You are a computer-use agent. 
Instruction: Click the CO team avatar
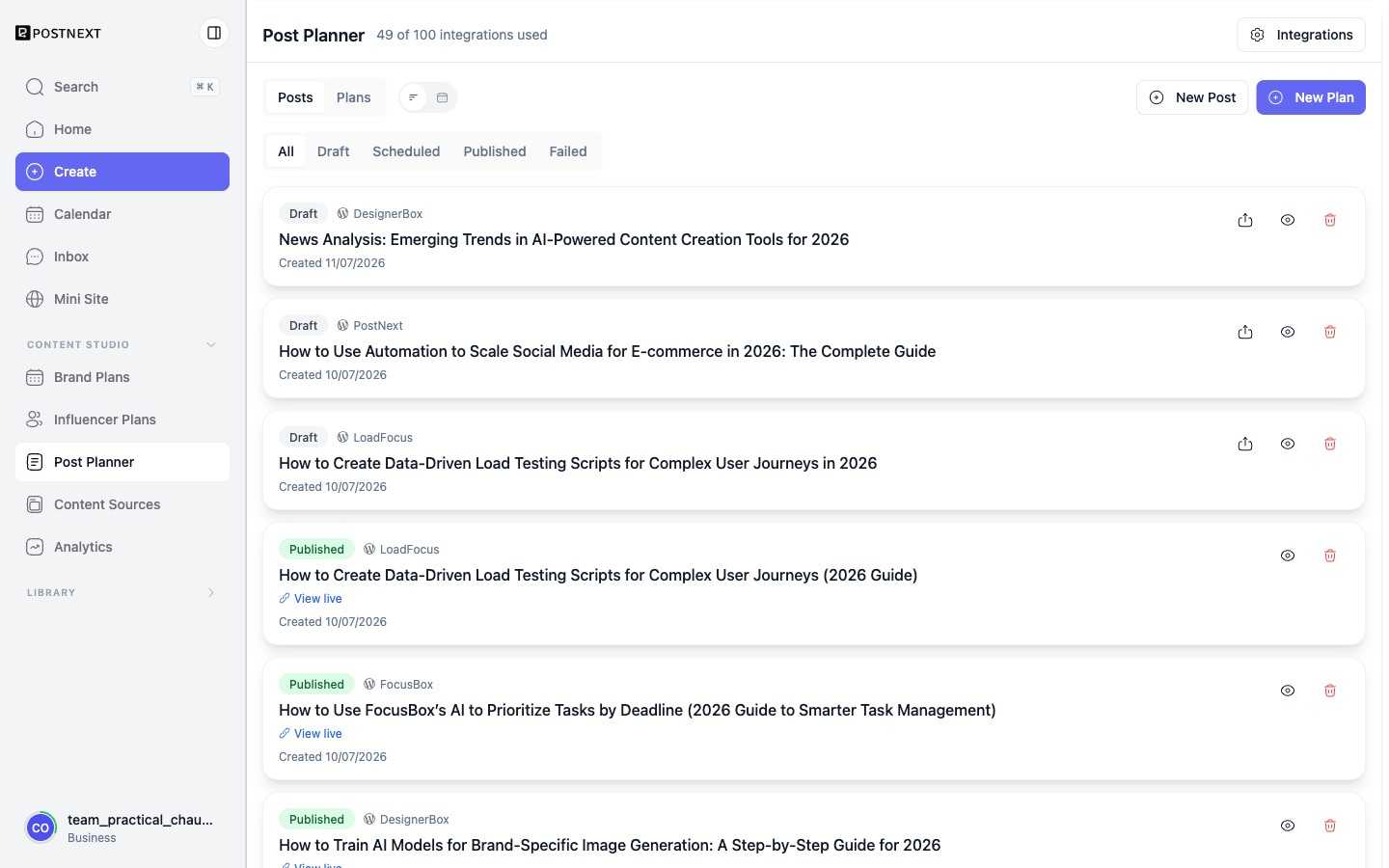click(41, 827)
